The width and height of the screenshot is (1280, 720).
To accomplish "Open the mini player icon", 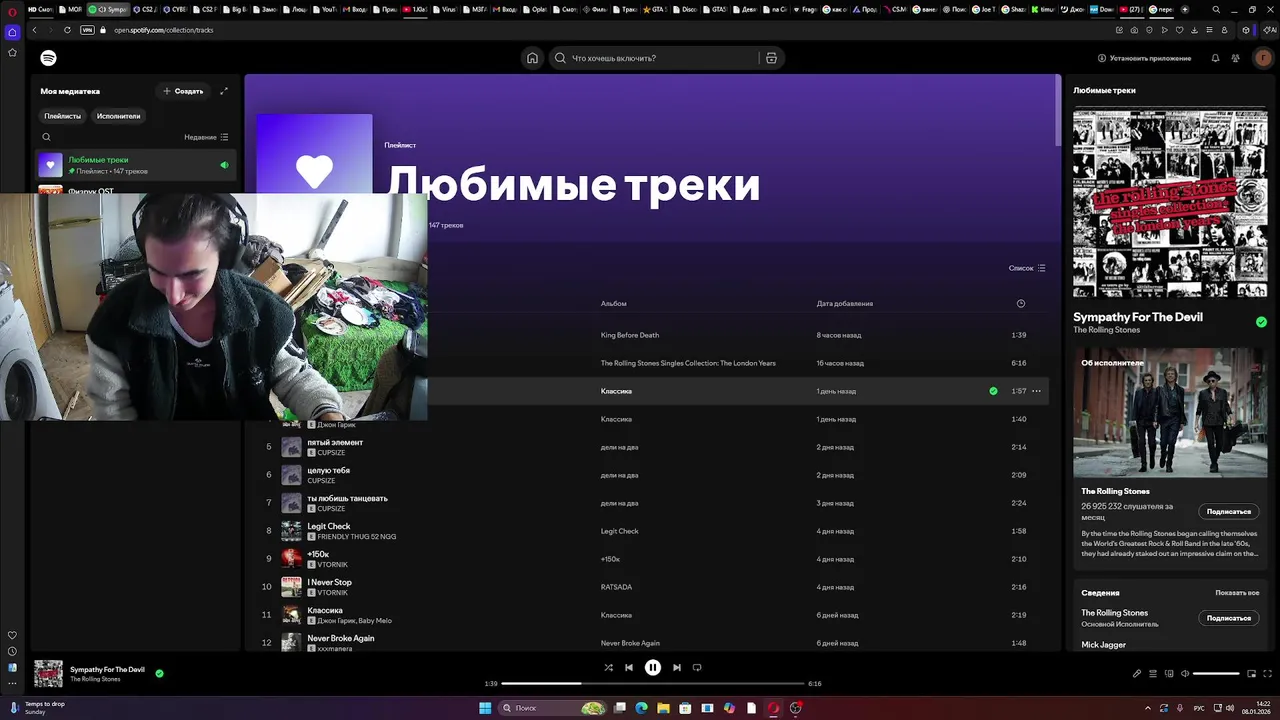I will coord(1251,673).
